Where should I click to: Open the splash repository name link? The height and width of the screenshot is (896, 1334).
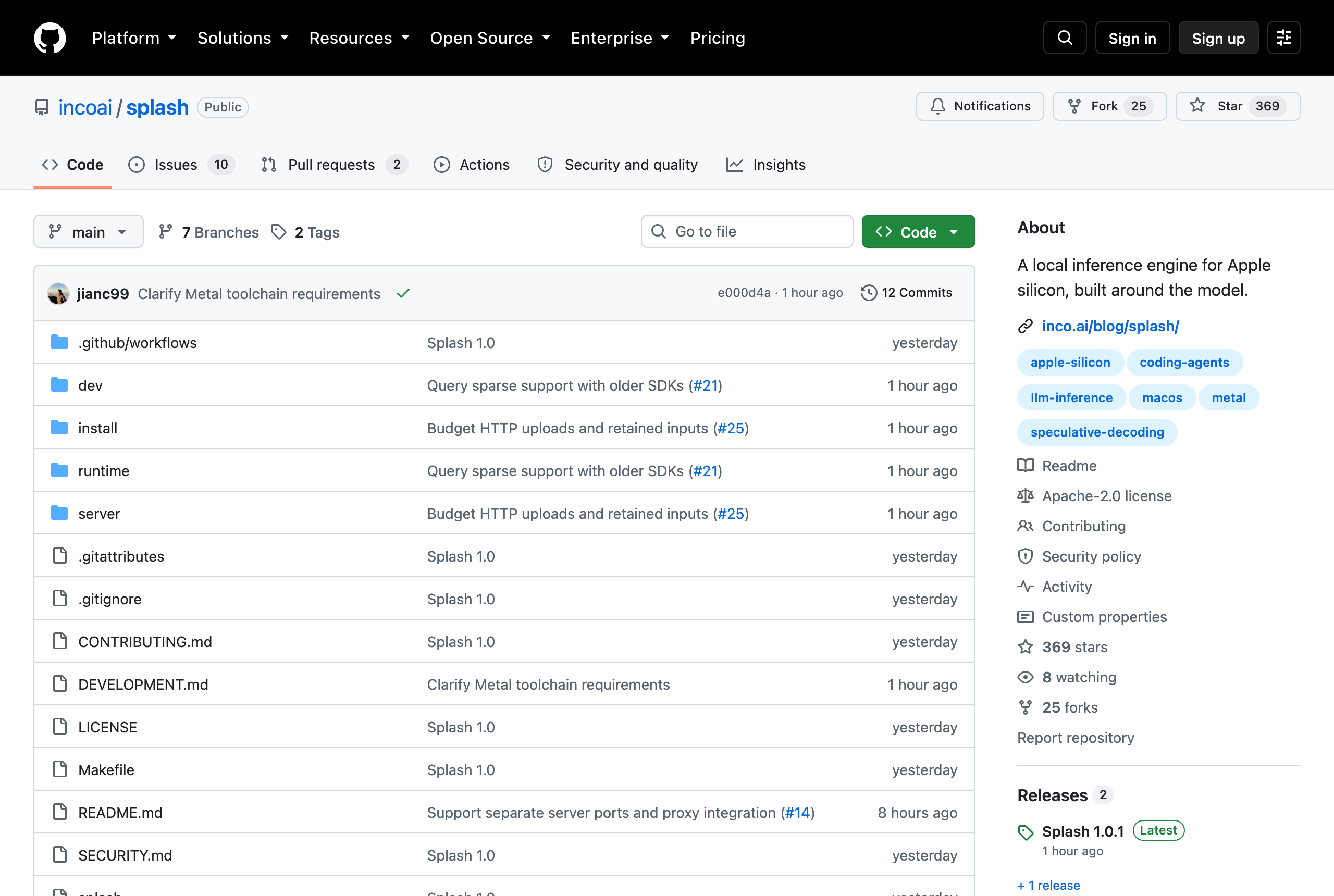[157, 107]
